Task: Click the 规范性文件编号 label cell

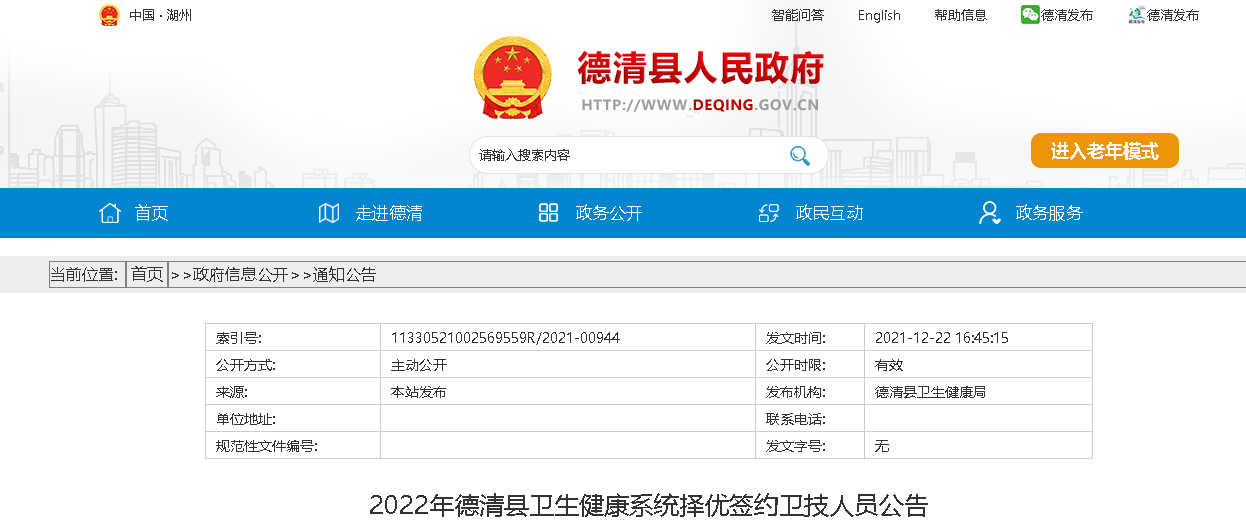Action: click(293, 446)
